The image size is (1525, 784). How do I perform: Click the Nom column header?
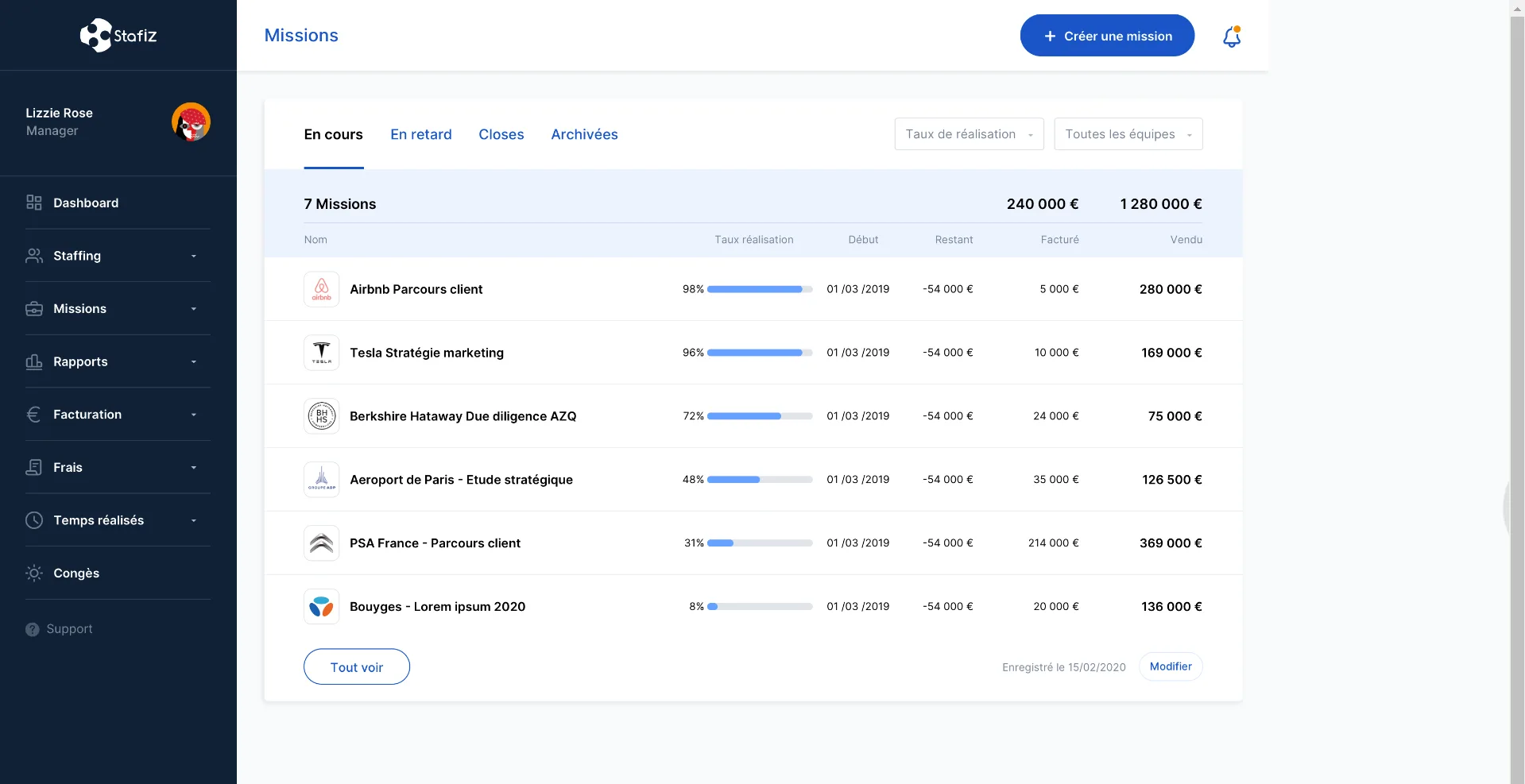[x=315, y=240]
